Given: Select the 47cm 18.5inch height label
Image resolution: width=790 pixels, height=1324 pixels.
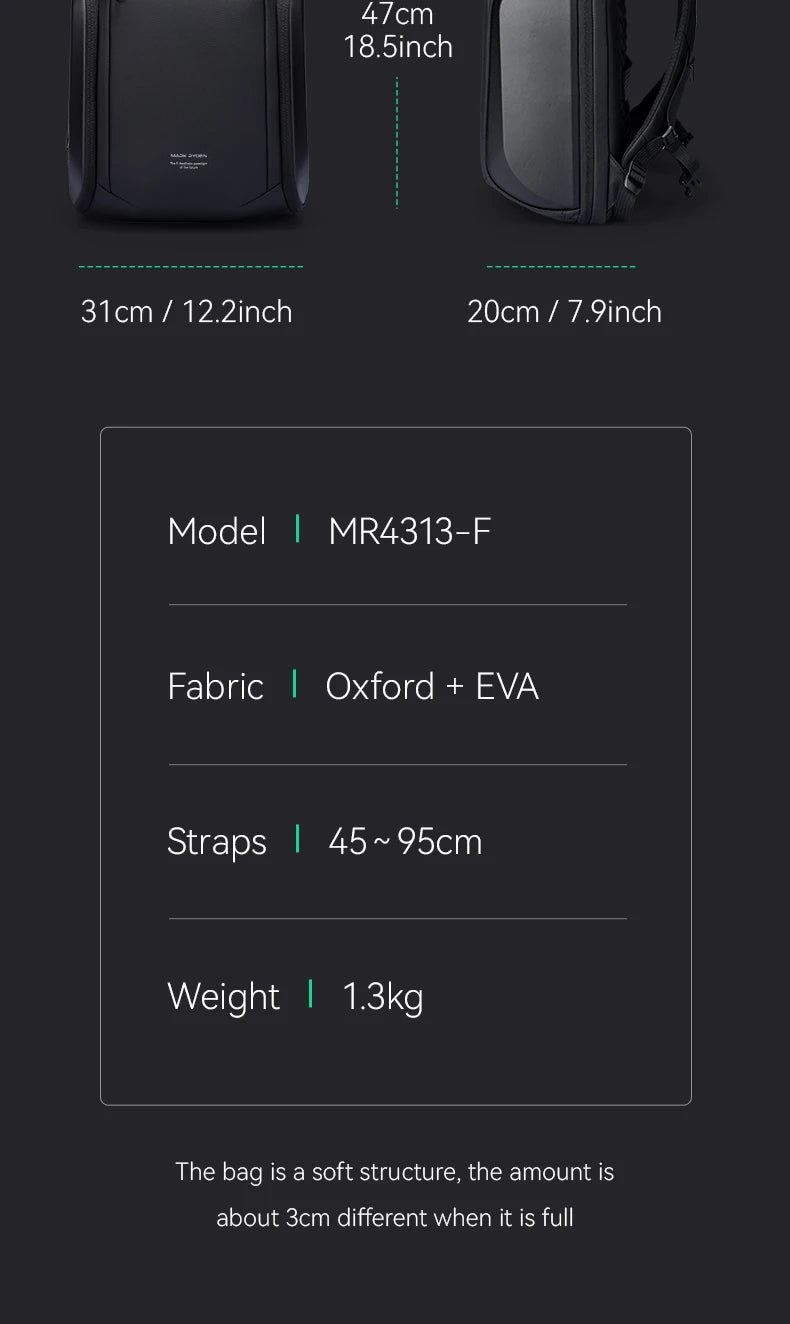Looking at the screenshot, I should point(398,31).
